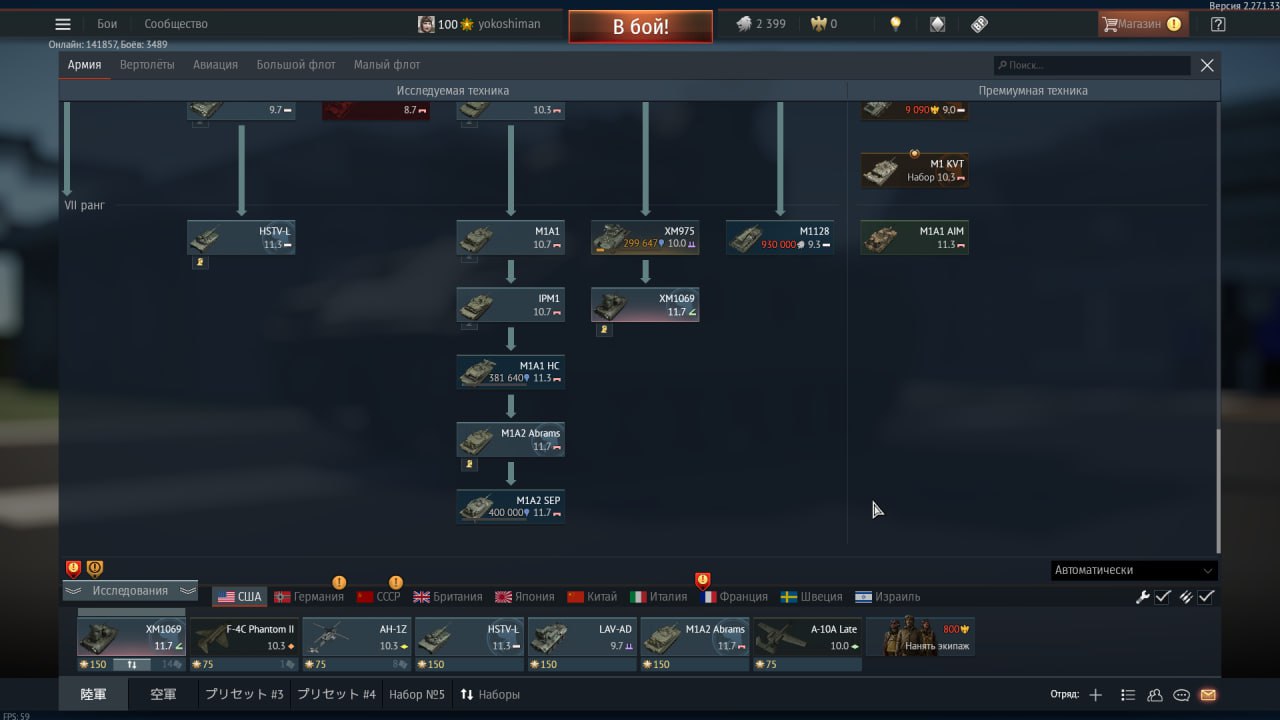Viewport: 1280px width, 720px height.
Task: Open the squad list icon
Action: [1128, 695]
